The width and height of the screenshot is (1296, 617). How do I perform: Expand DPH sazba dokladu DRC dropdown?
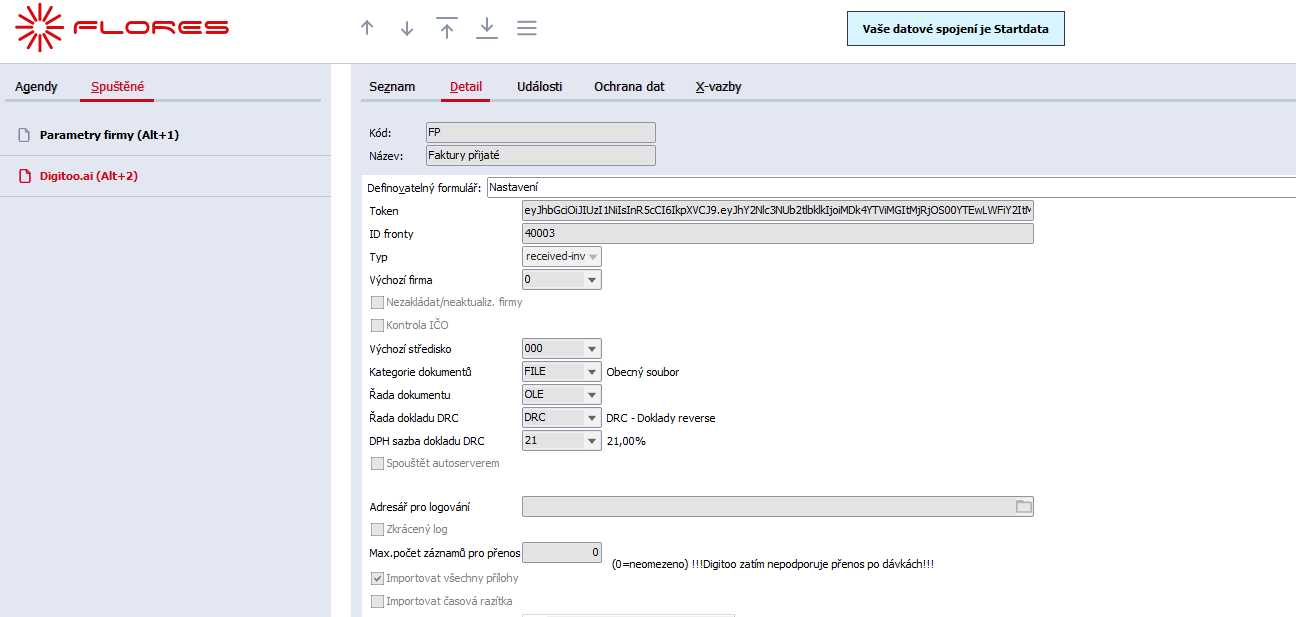click(593, 441)
